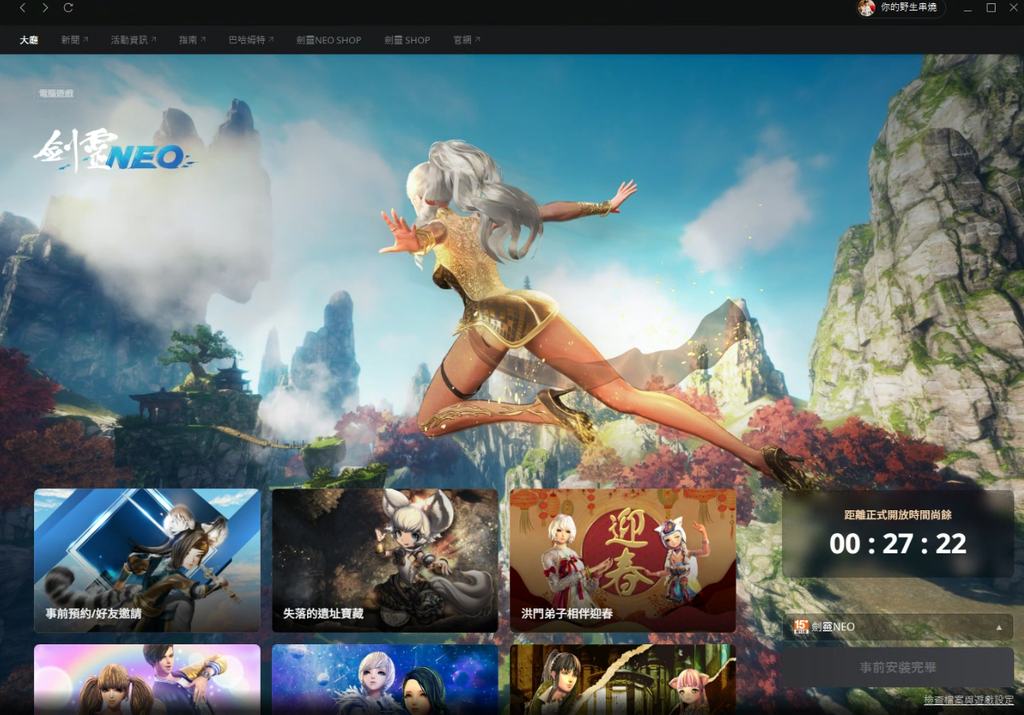Viewport: 1024px width, 715px height.
Task: Click the 劍靈NEO game logo
Action: 114,150
